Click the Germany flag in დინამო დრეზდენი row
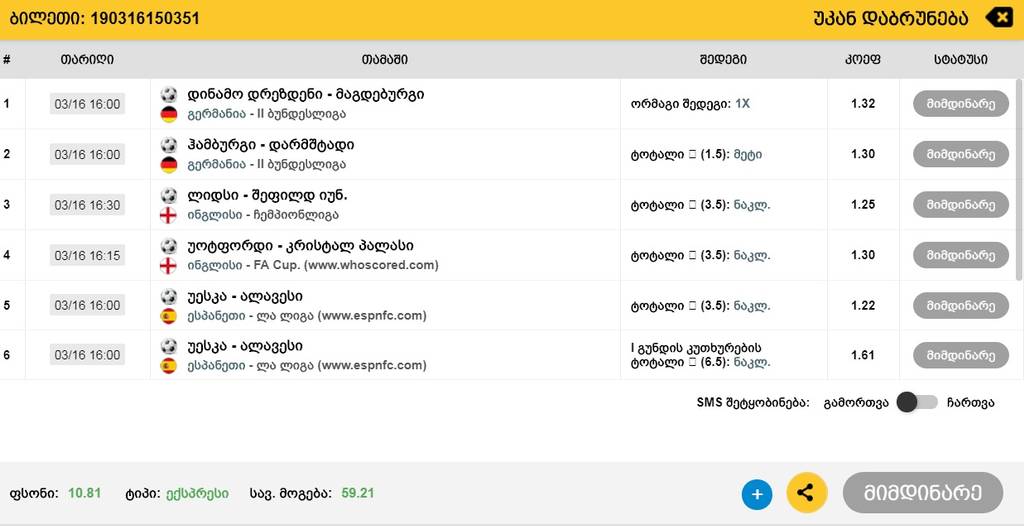This screenshot has height=526, width=1024. 168,114
